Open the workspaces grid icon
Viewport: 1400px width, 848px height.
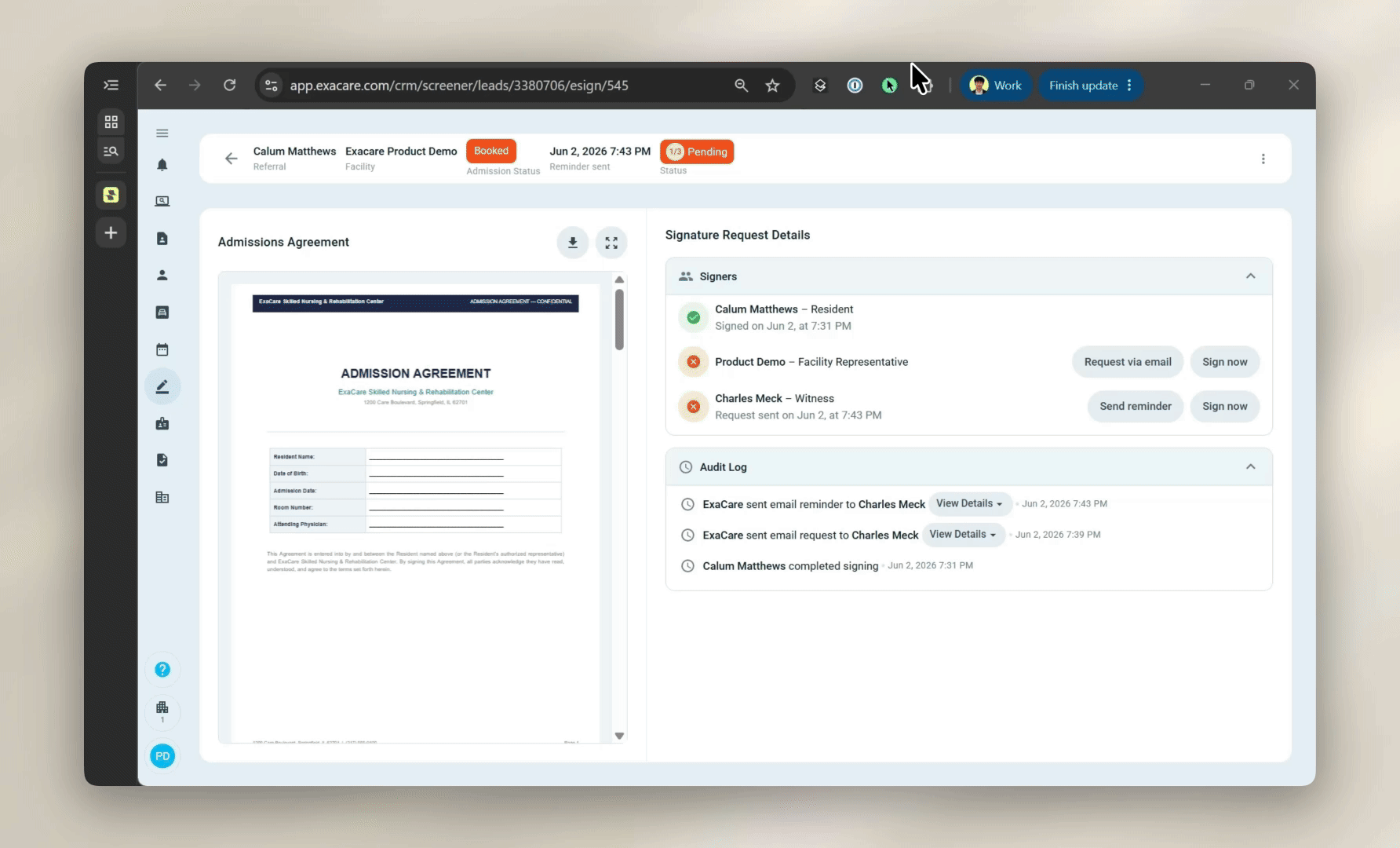[111, 122]
